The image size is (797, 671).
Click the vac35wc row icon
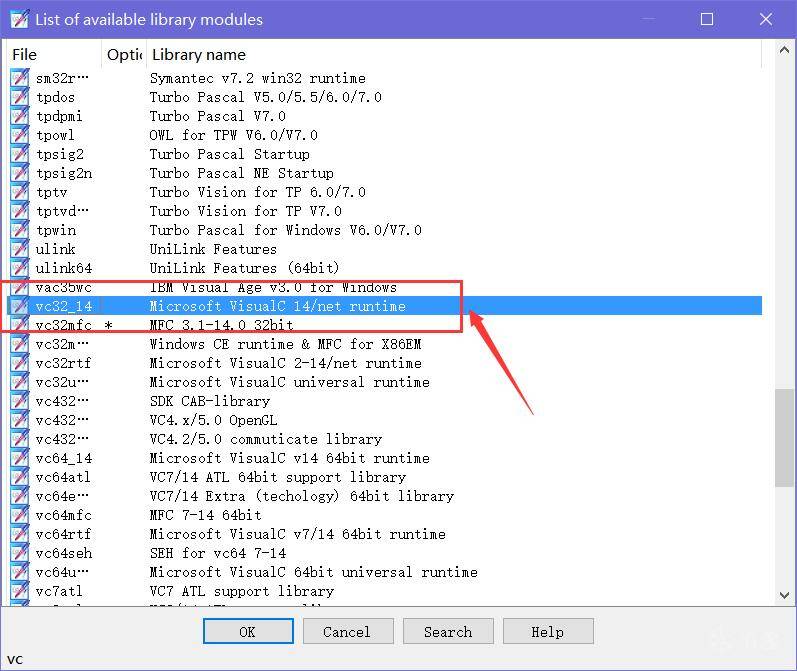click(19, 287)
